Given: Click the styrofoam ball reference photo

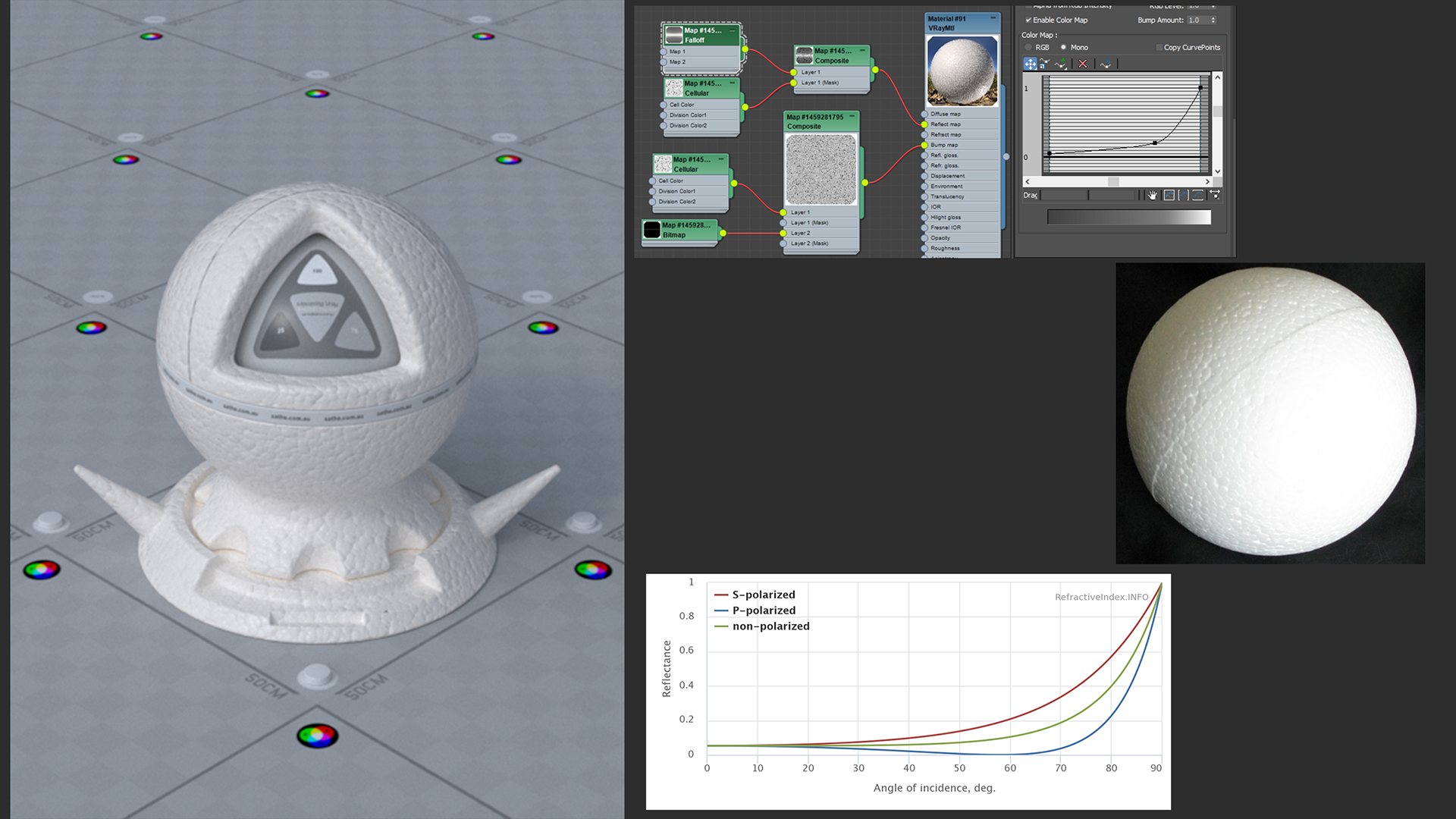Looking at the screenshot, I should [1270, 413].
